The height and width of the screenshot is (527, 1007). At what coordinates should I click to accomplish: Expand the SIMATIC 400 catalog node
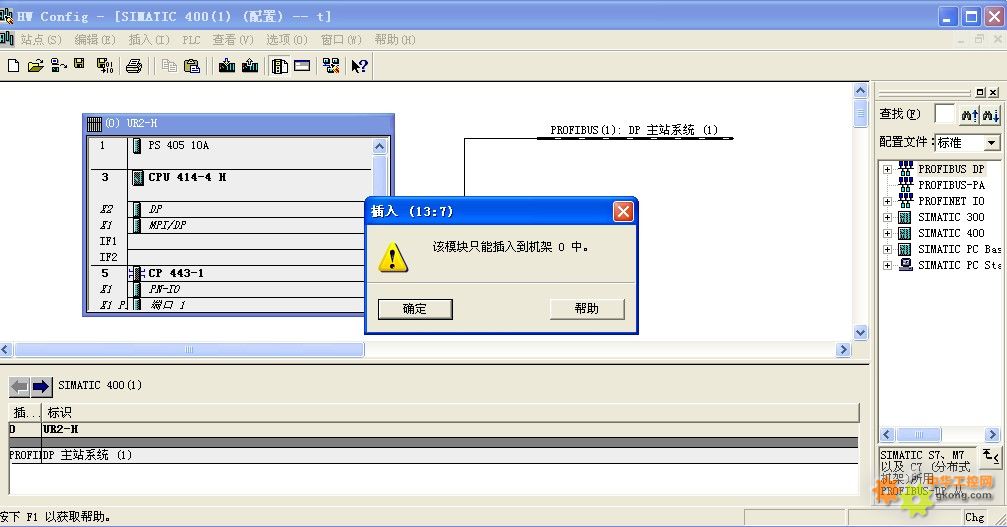pyautogui.click(x=888, y=234)
